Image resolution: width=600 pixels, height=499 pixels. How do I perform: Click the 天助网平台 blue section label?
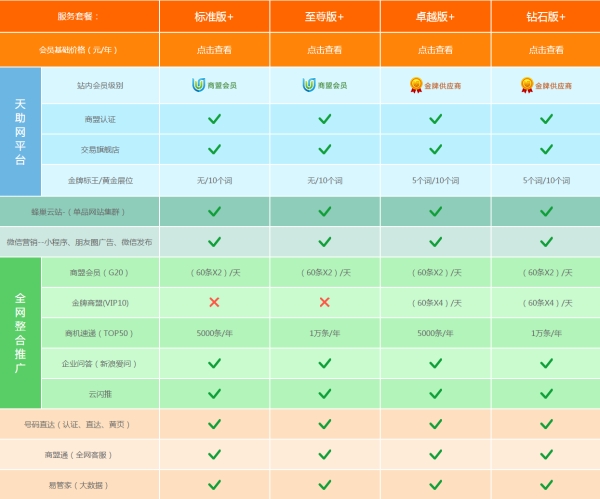click(20, 132)
